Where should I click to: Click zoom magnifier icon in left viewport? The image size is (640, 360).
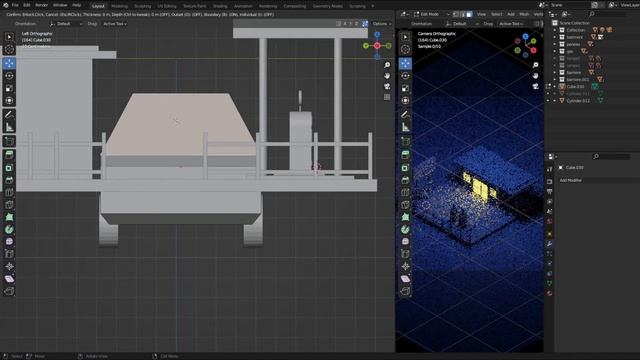pyautogui.click(x=387, y=65)
